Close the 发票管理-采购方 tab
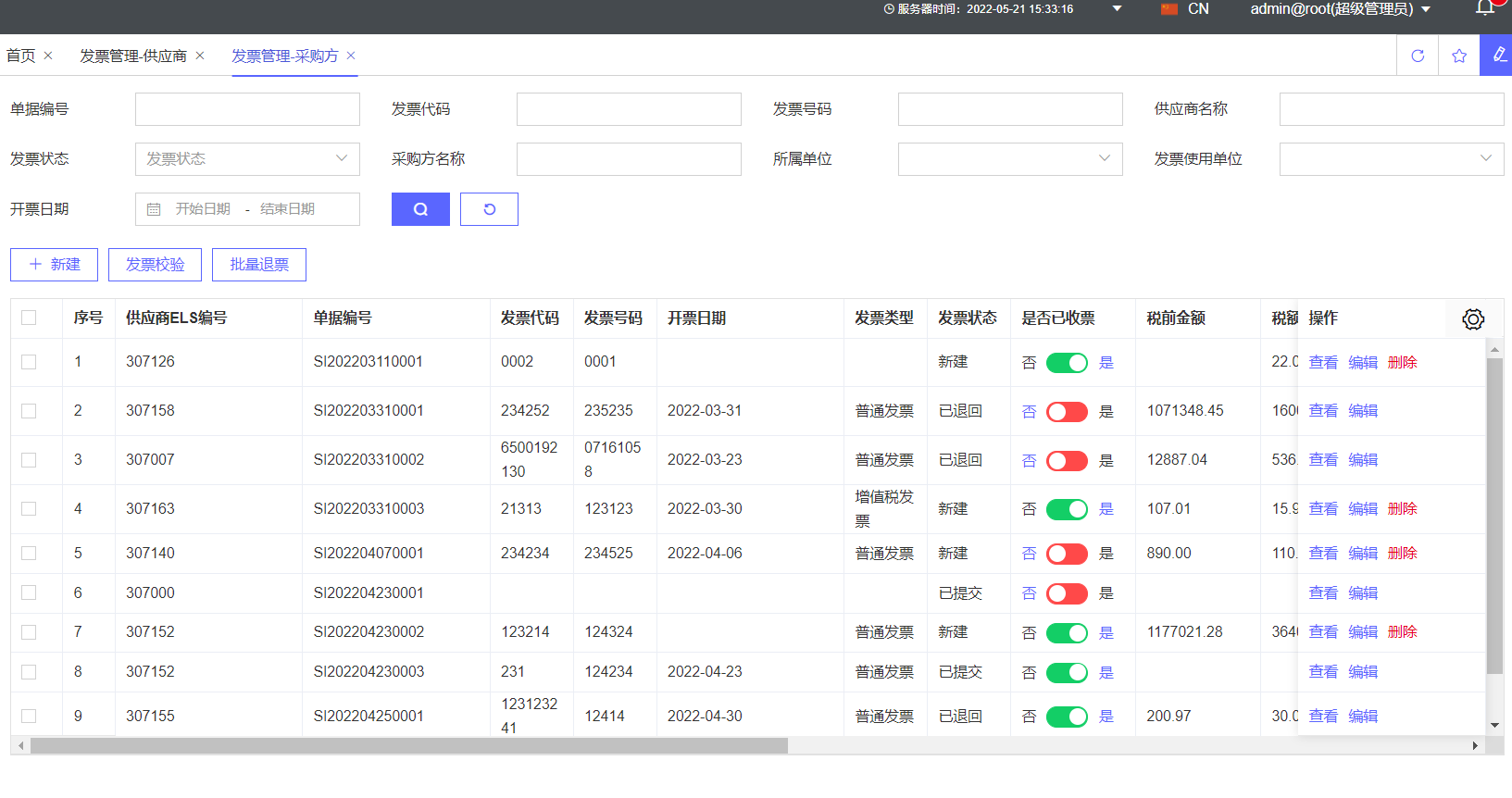This screenshot has height=798, width=1512. tap(351, 56)
